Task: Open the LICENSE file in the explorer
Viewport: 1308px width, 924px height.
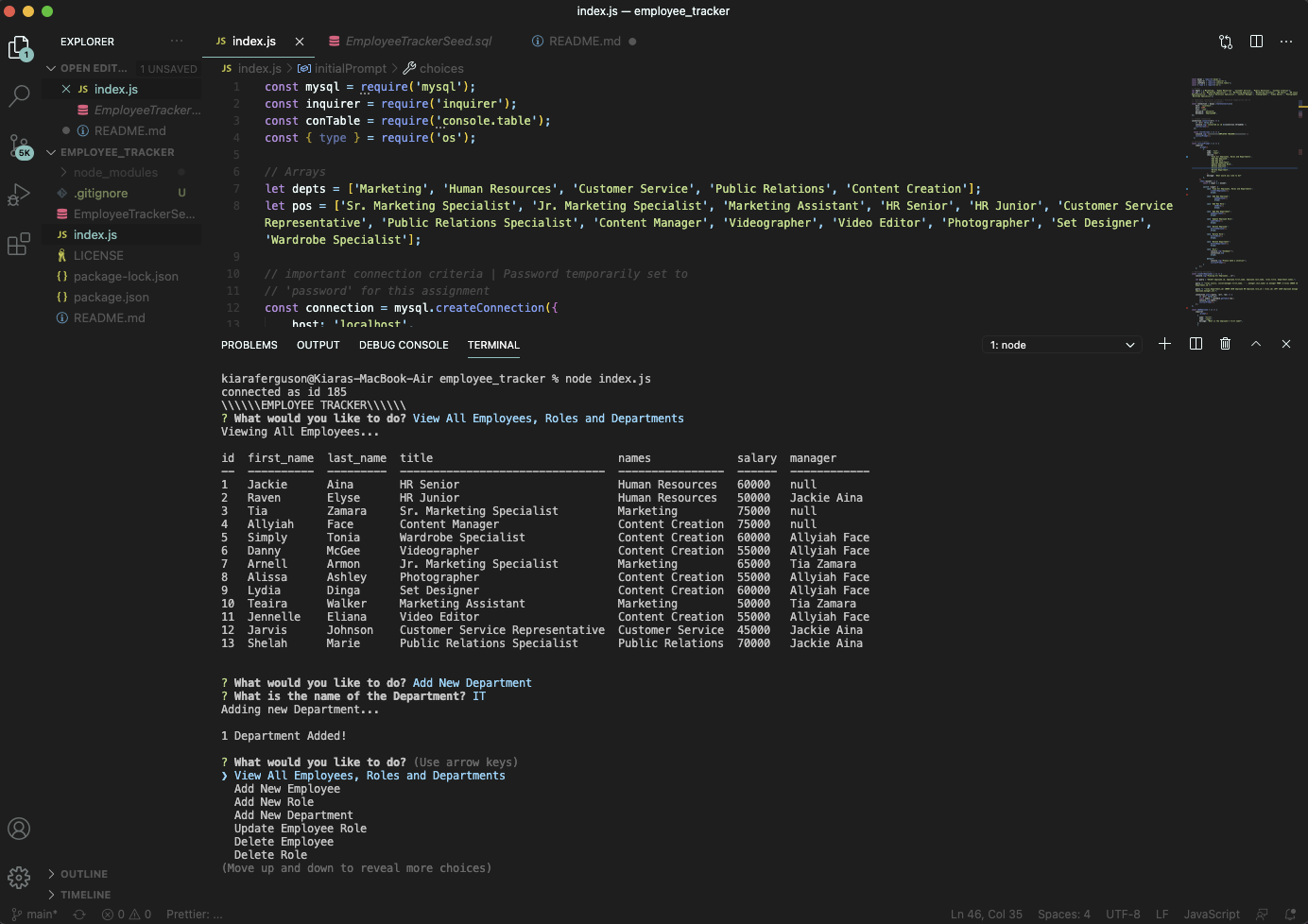Action: pyautogui.click(x=98, y=256)
